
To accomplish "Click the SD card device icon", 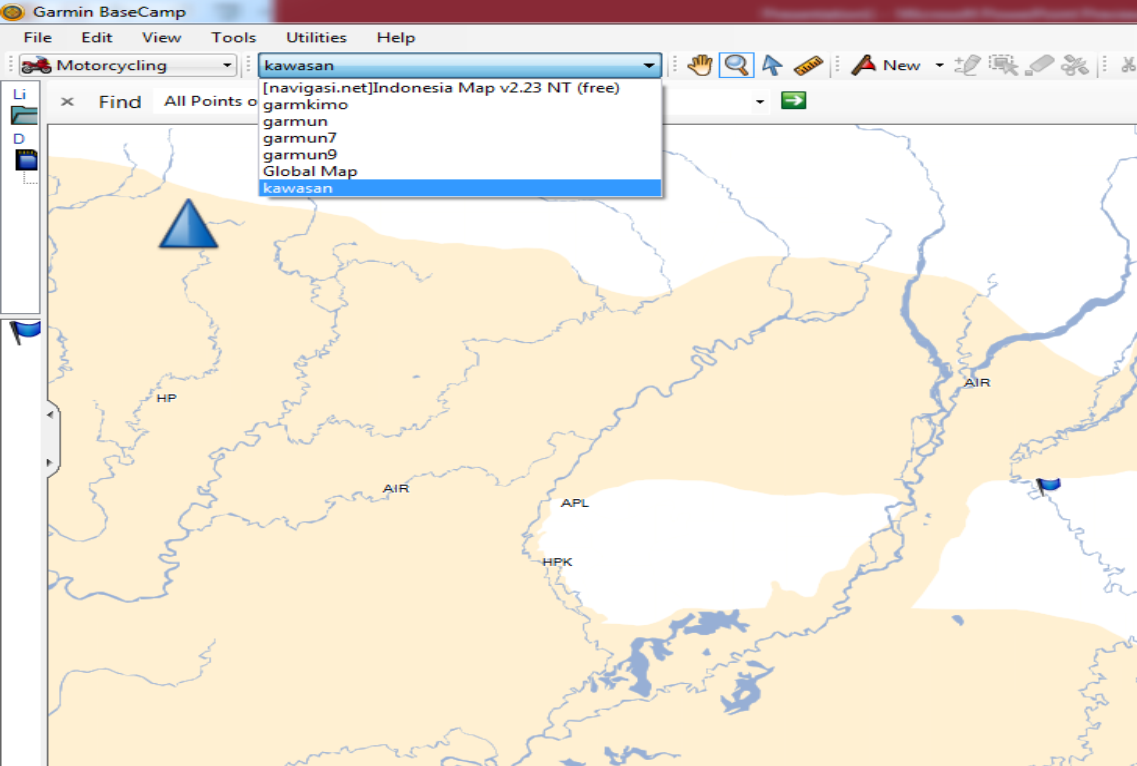I will point(26,160).
